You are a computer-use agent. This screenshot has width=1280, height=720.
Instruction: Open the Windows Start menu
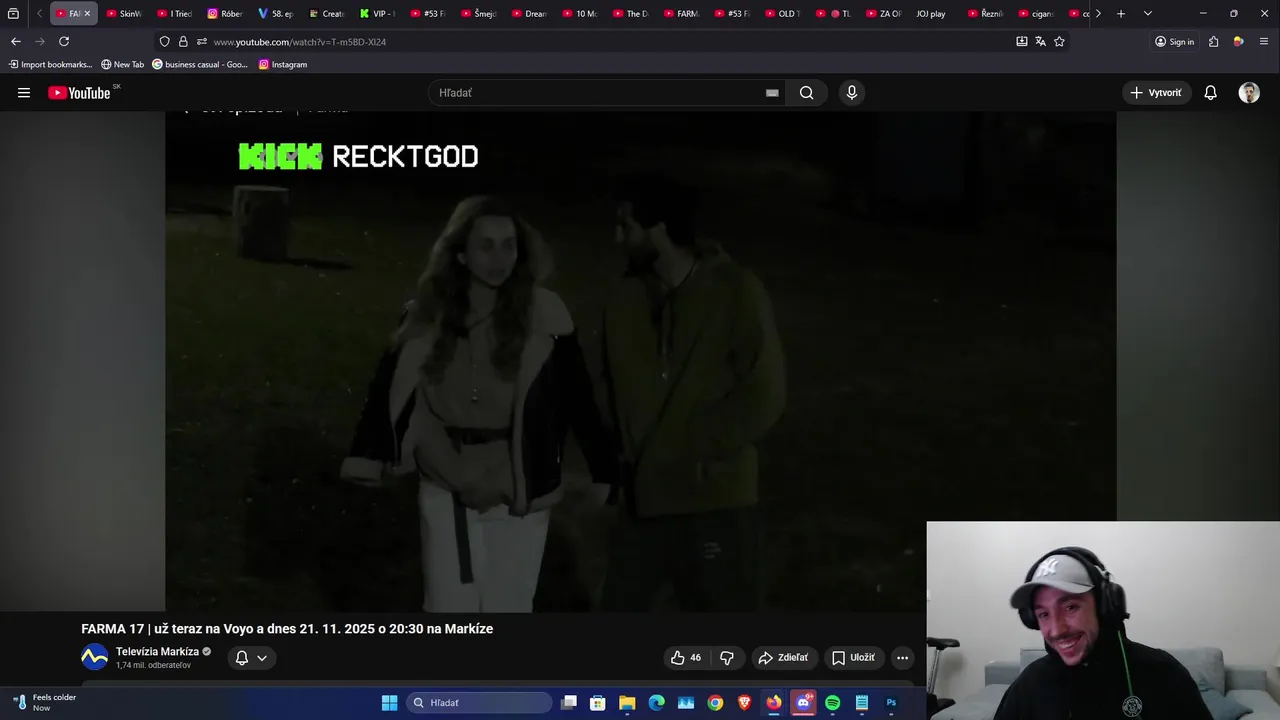click(389, 703)
